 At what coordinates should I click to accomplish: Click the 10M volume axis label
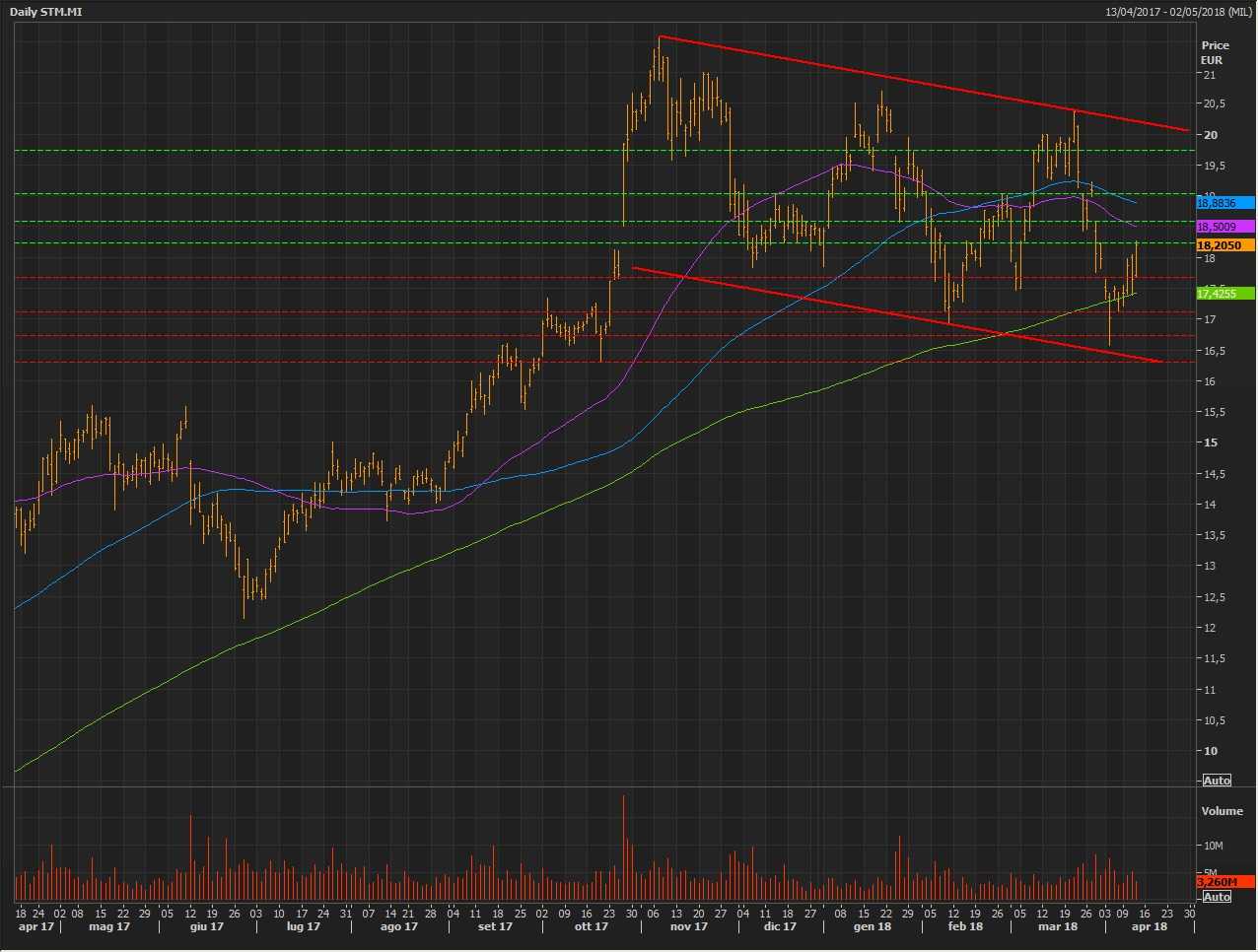(x=1214, y=846)
